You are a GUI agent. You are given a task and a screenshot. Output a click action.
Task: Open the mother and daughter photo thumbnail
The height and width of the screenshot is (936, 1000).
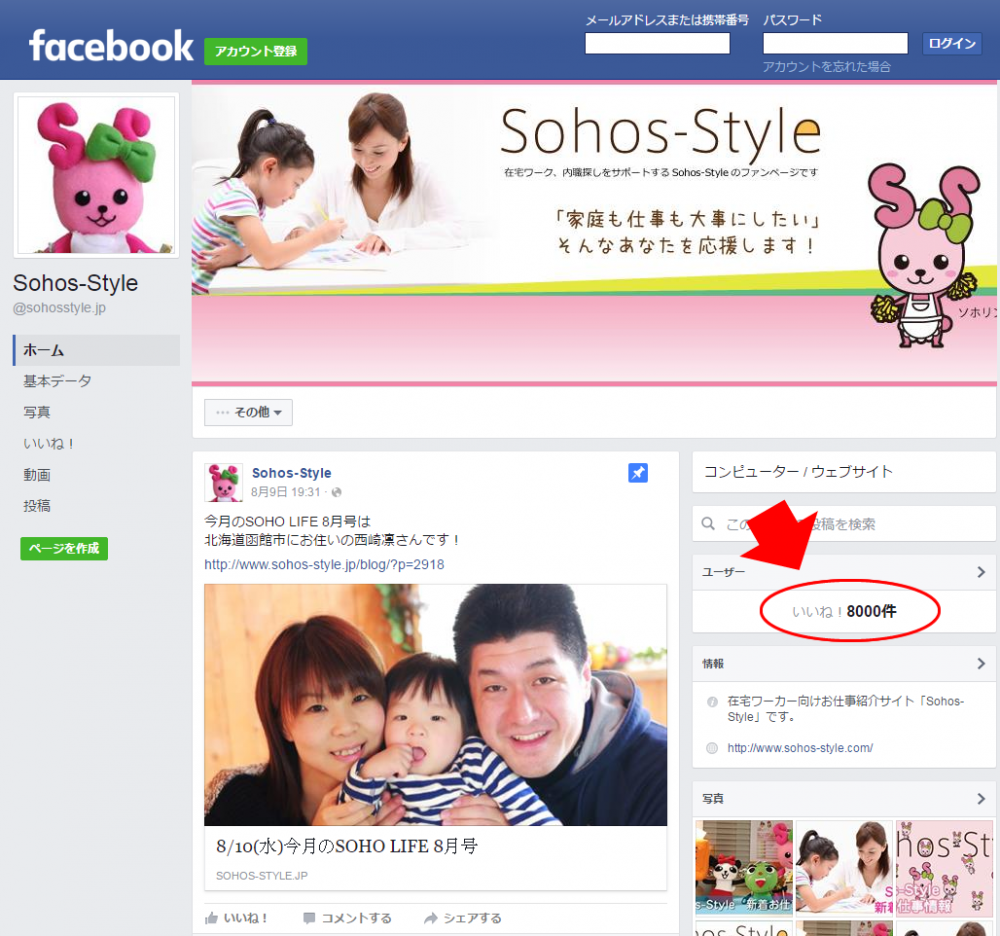[x=844, y=868]
